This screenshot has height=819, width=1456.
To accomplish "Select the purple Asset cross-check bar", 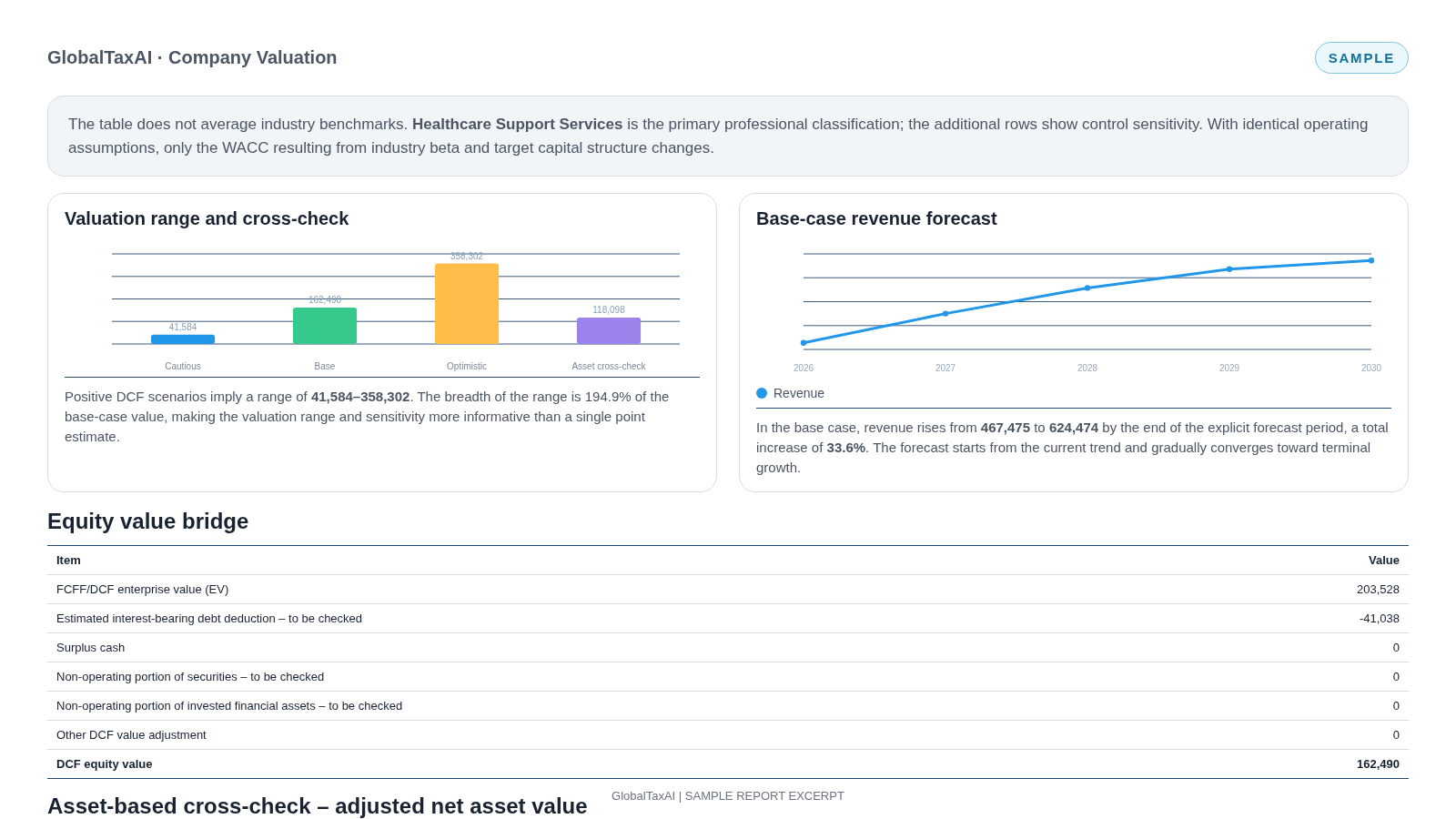I will [609, 330].
